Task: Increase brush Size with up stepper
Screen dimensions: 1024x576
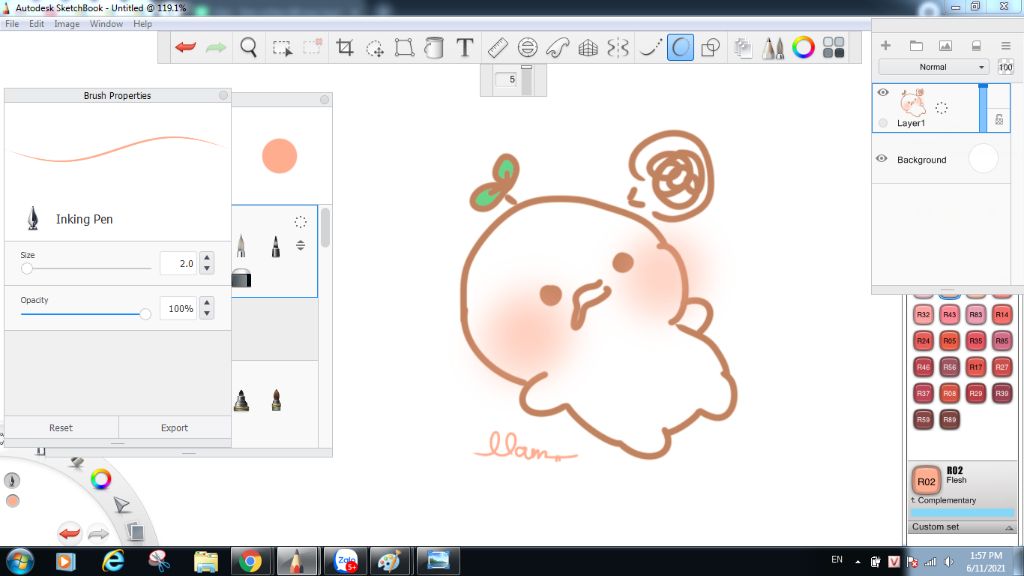Action: (207, 257)
